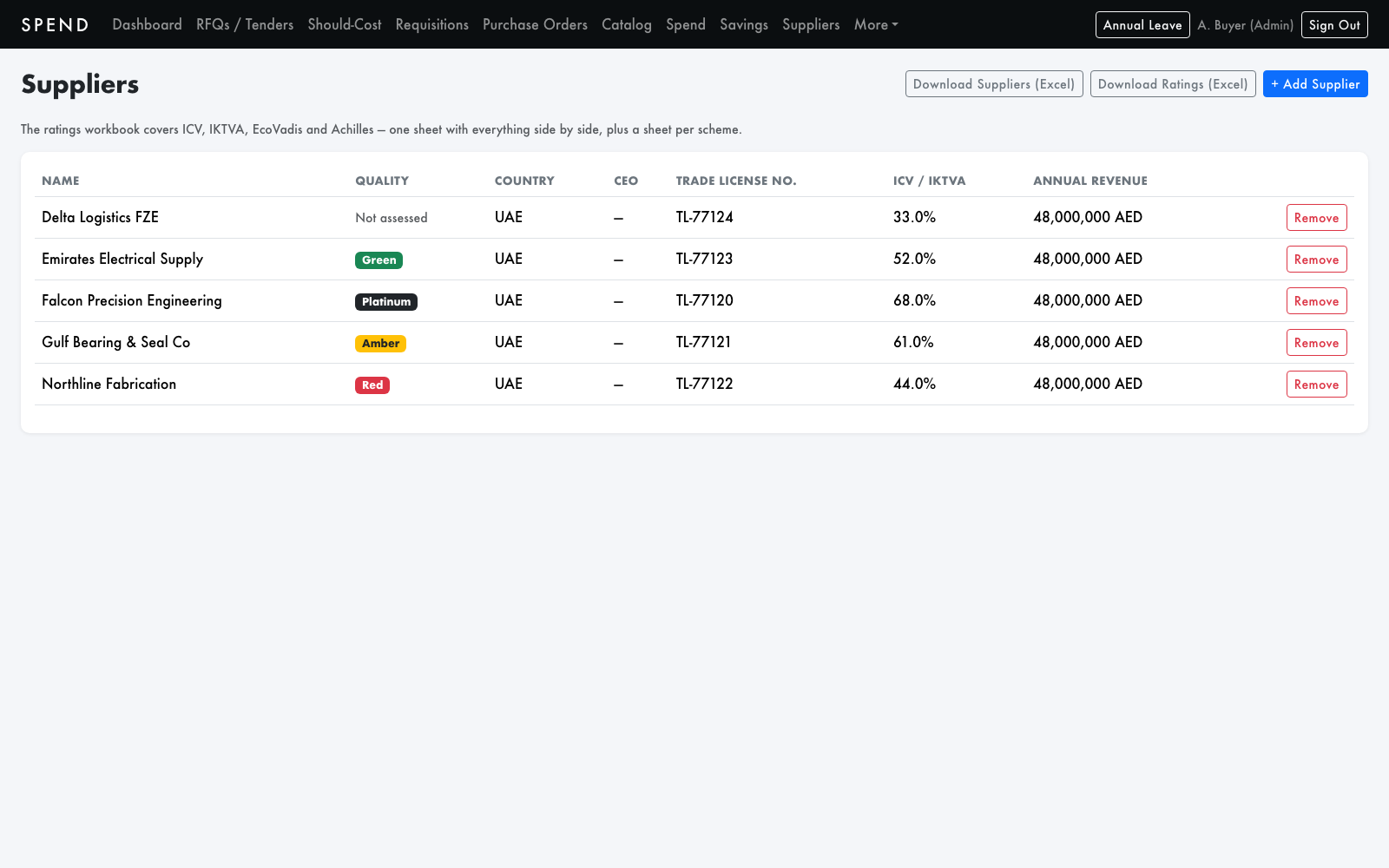This screenshot has width=1389, height=868.
Task: Open Emirates Electrical Supply supplier
Action: 122,259
